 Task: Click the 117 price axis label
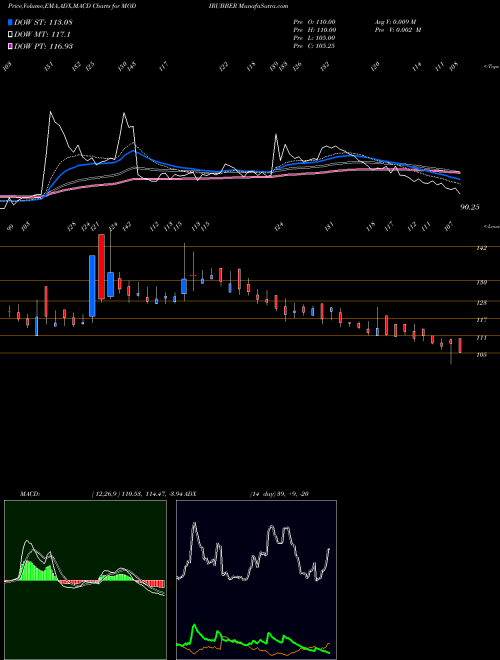(x=481, y=320)
